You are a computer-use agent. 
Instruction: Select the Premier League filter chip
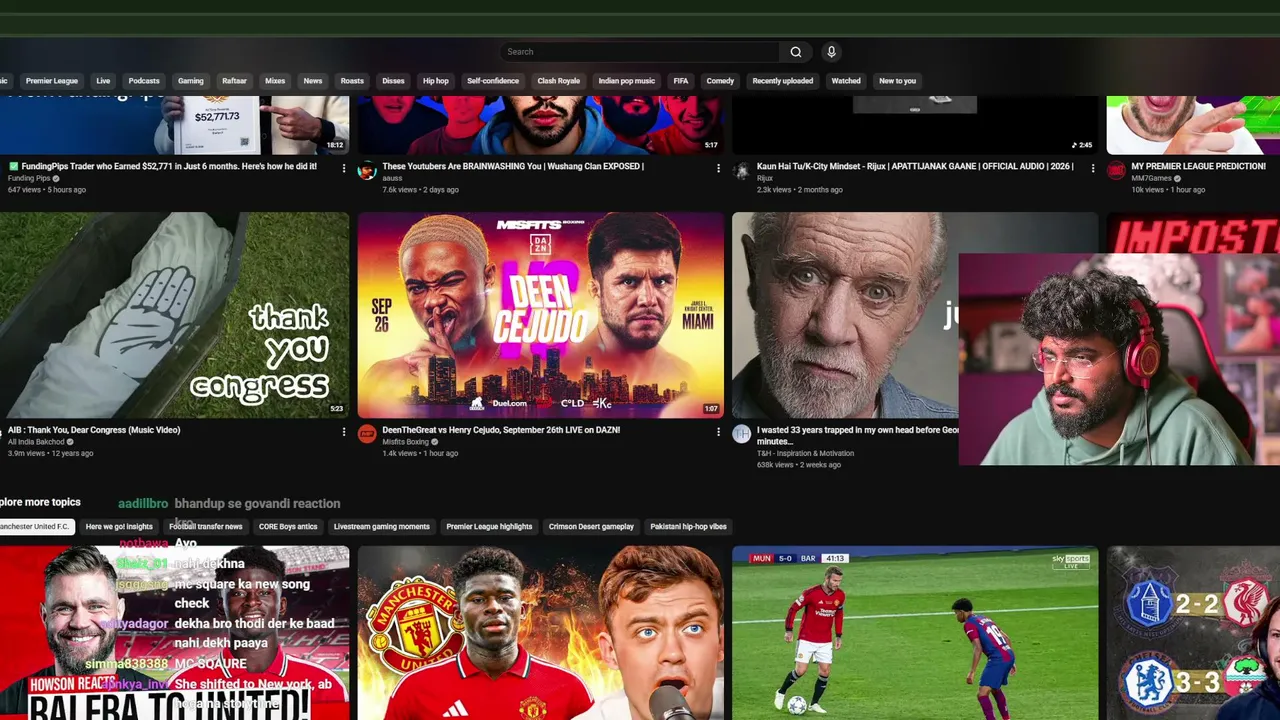click(52, 81)
